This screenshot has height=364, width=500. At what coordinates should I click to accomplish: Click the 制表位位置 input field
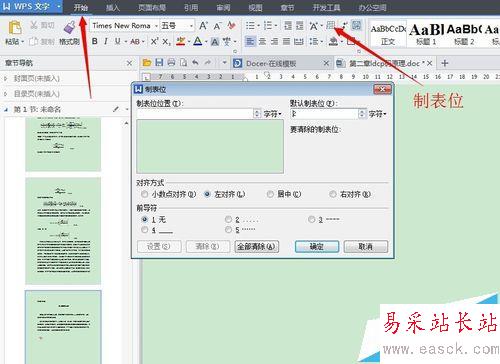pos(195,114)
